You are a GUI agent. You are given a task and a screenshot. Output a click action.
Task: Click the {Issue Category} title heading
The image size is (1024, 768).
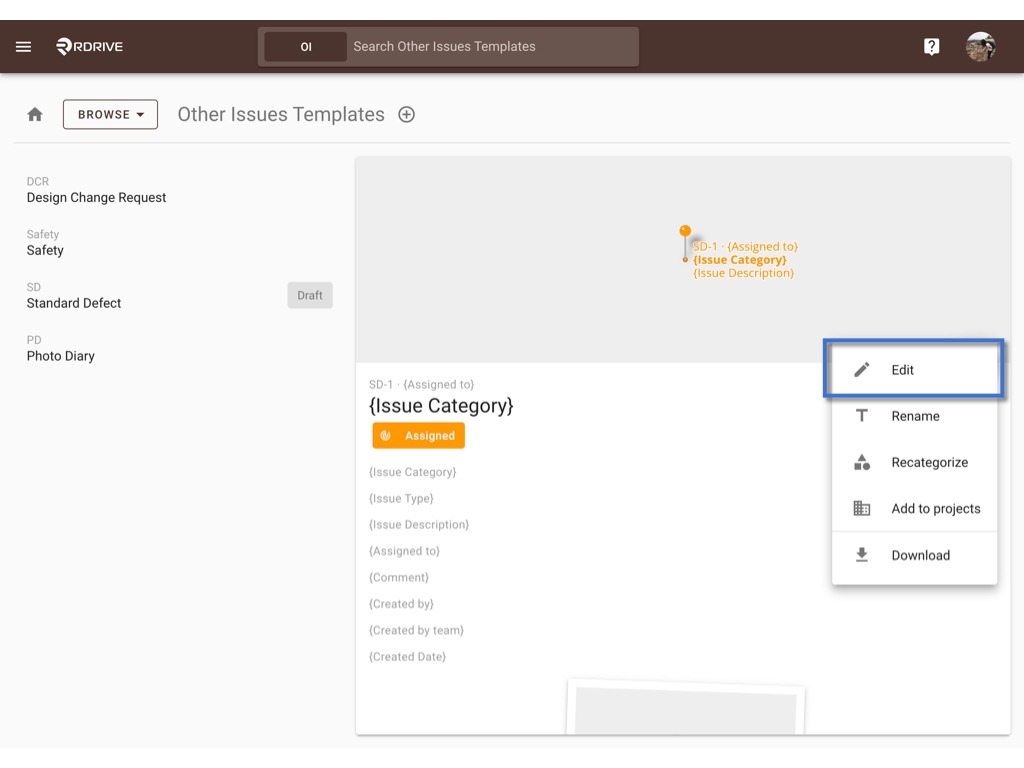coord(441,406)
